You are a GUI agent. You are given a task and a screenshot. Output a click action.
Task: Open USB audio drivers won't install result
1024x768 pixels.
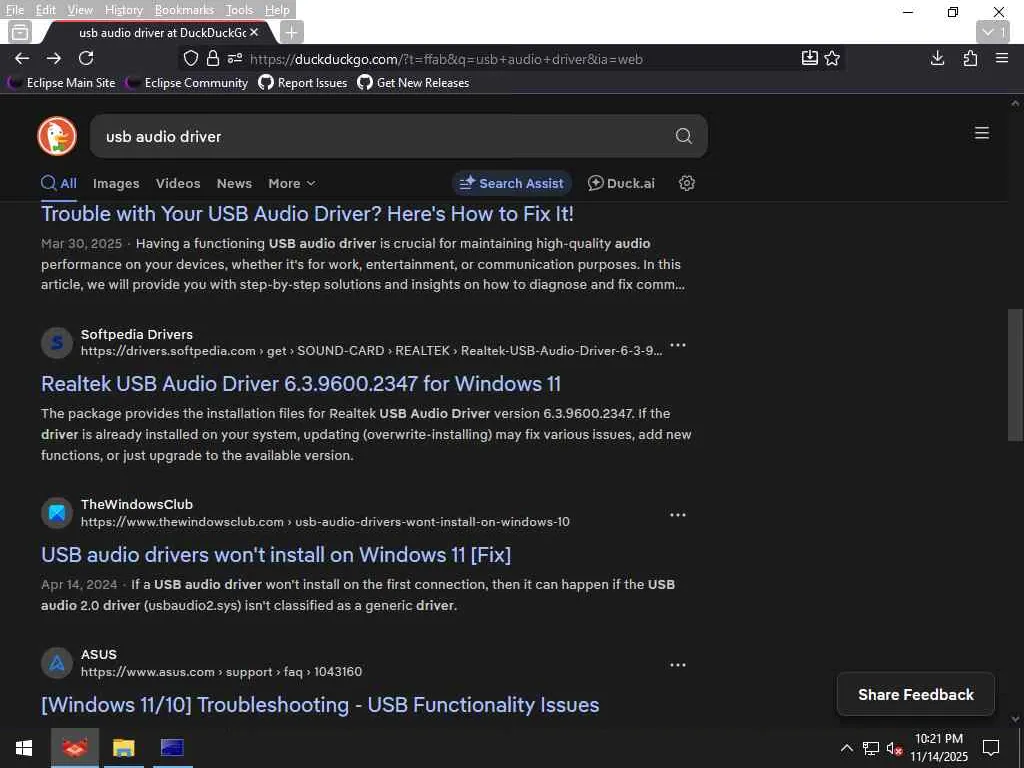[x=276, y=554]
